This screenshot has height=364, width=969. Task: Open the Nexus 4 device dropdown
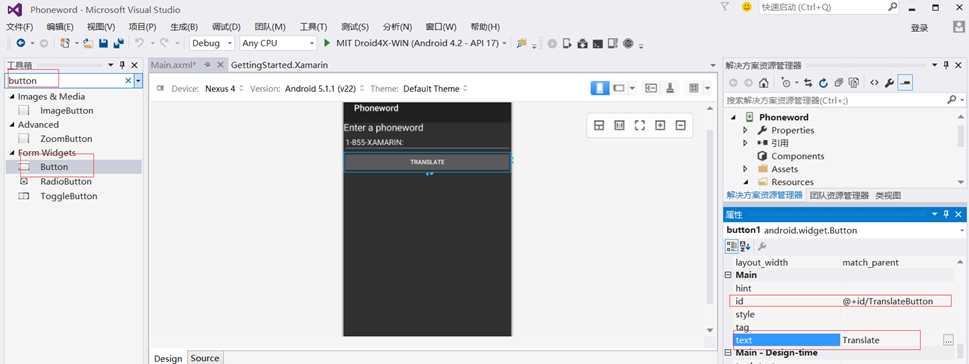tap(224, 88)
